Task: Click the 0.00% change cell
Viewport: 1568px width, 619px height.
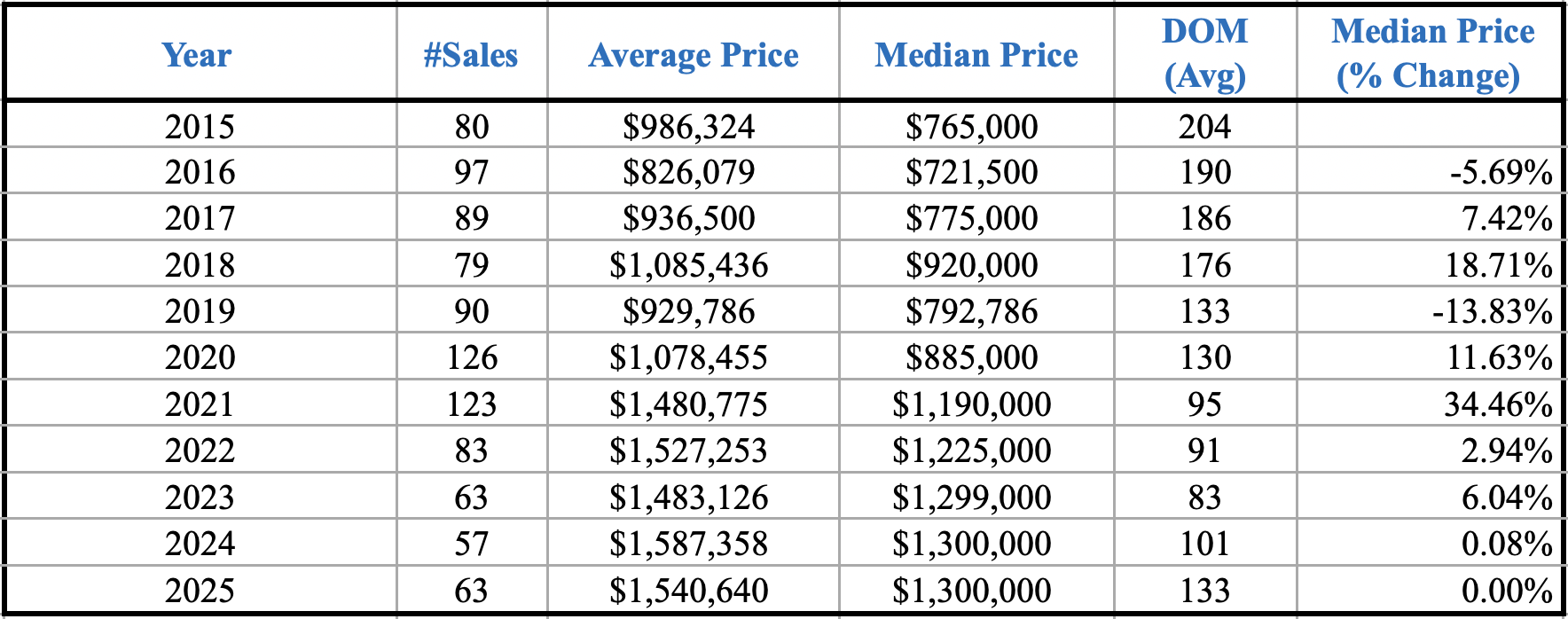Action: 1507,591
